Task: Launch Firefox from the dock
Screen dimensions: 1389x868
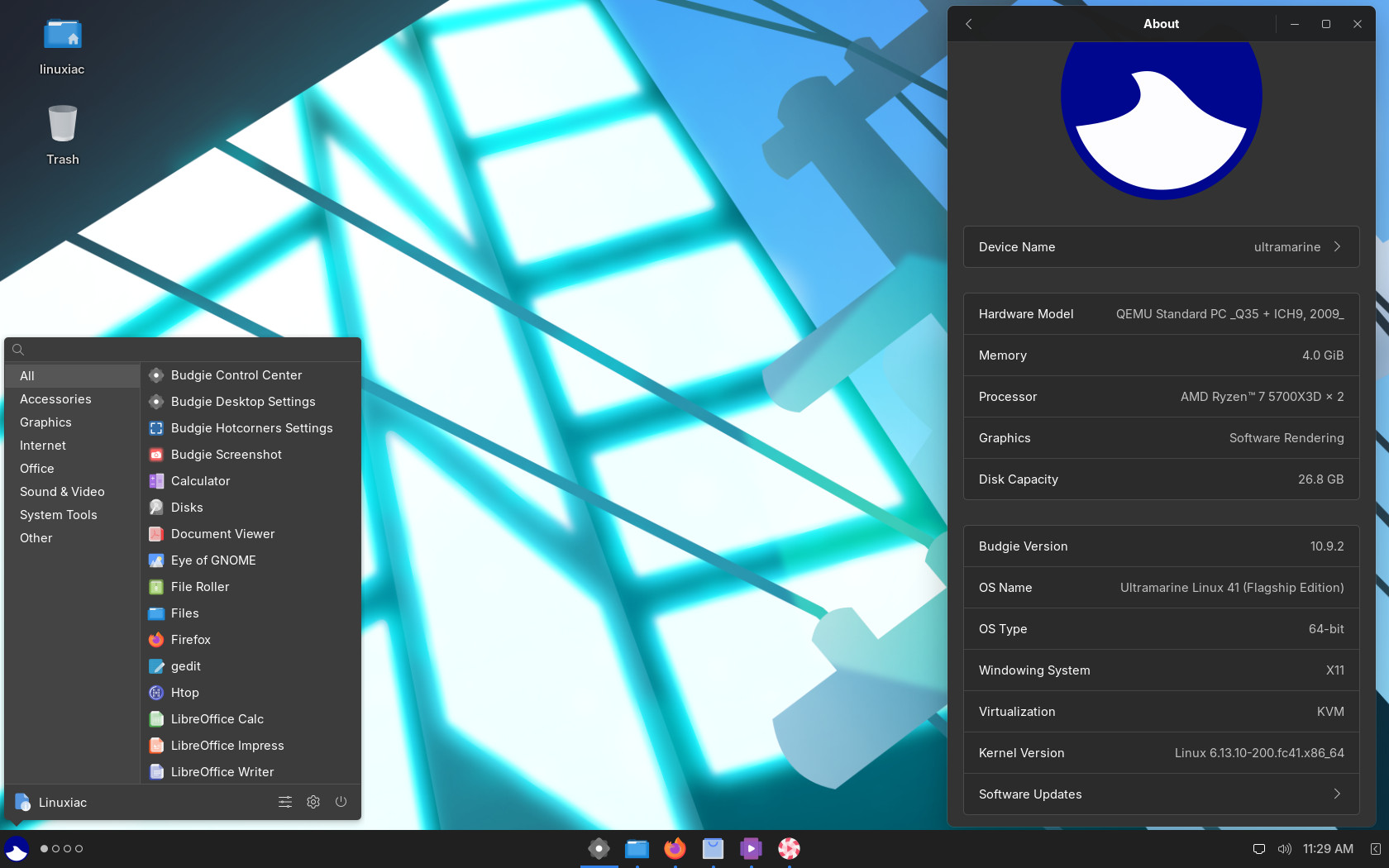Action: coord(675,849)
